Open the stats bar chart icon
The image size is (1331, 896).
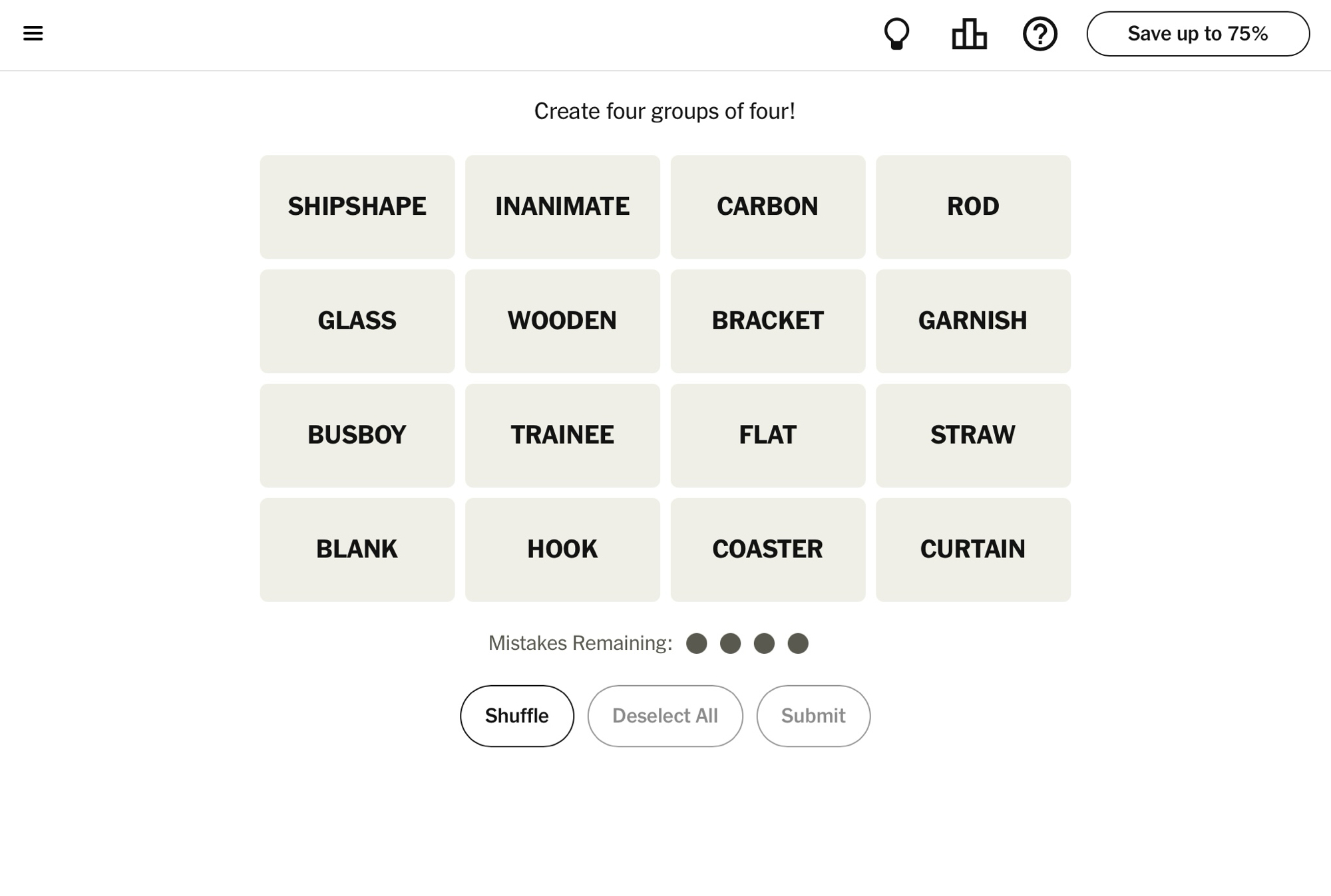tap(969, 34)
